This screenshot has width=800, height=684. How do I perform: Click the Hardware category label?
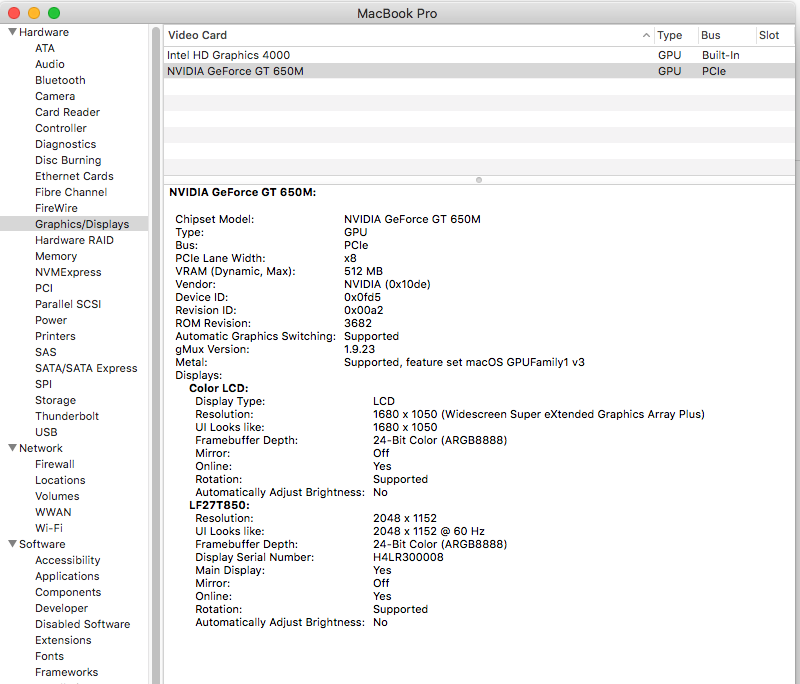(x=44, y=32)
